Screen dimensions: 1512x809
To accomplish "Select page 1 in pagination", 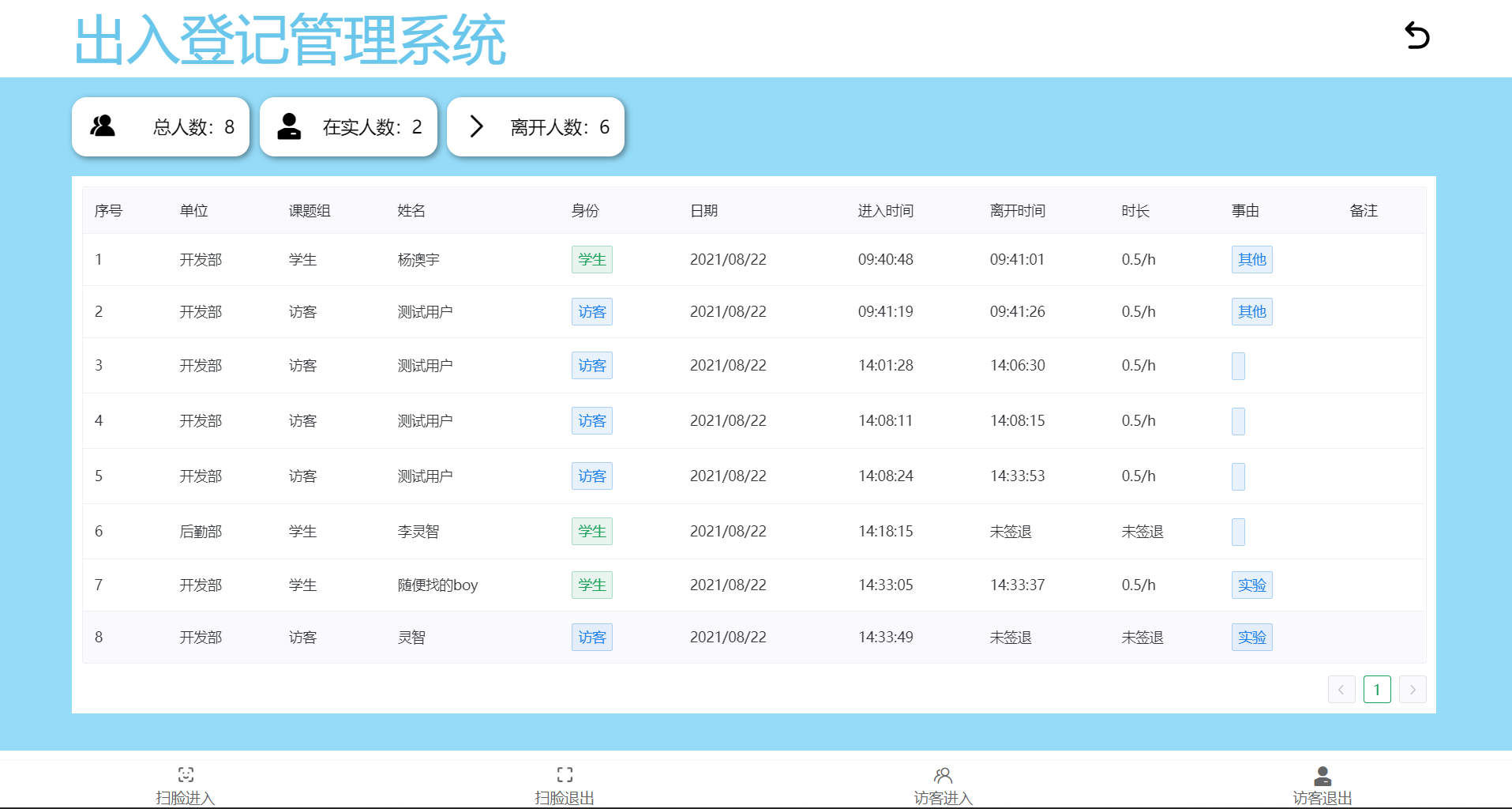I will tap(1377, 690).
